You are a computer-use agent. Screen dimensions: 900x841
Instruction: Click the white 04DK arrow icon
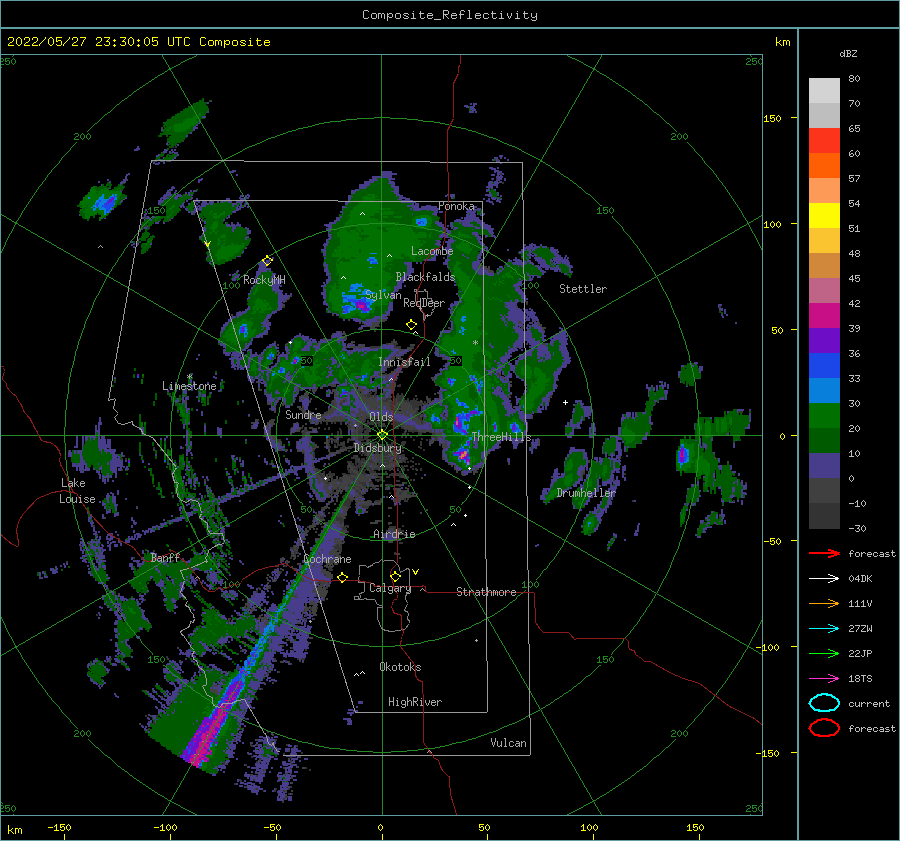pyautogui.click(x=824, y=579)
